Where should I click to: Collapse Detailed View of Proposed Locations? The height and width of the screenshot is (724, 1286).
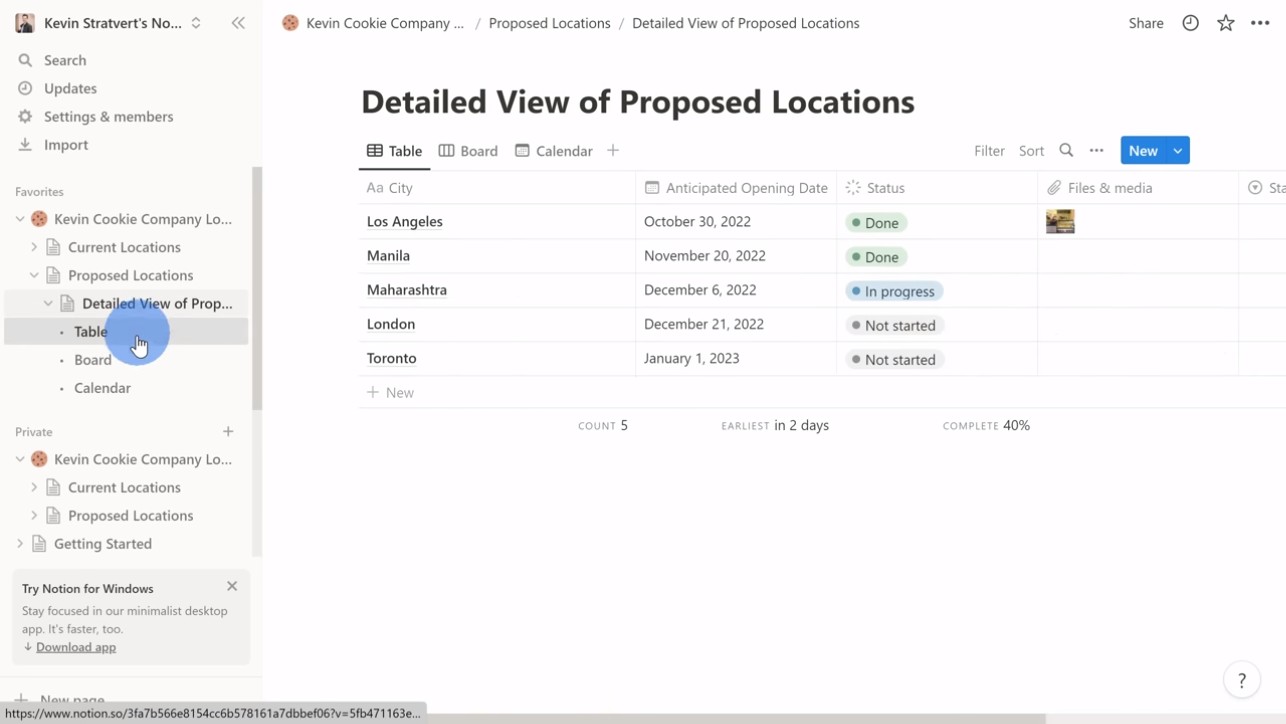pyautogui.click(x=48, y=303)
